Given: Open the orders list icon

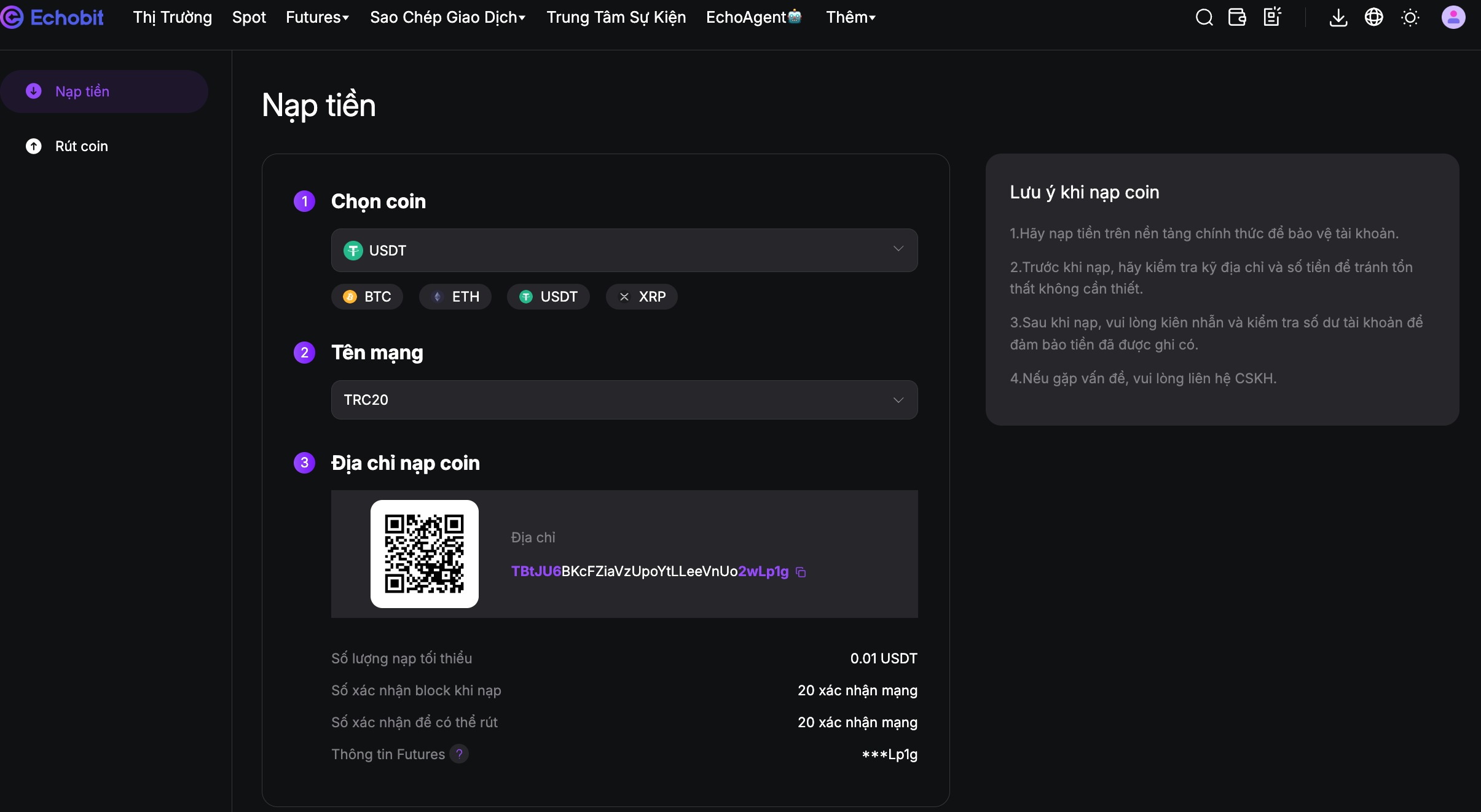Looking at the screenshot, I should click(1272, 17).
